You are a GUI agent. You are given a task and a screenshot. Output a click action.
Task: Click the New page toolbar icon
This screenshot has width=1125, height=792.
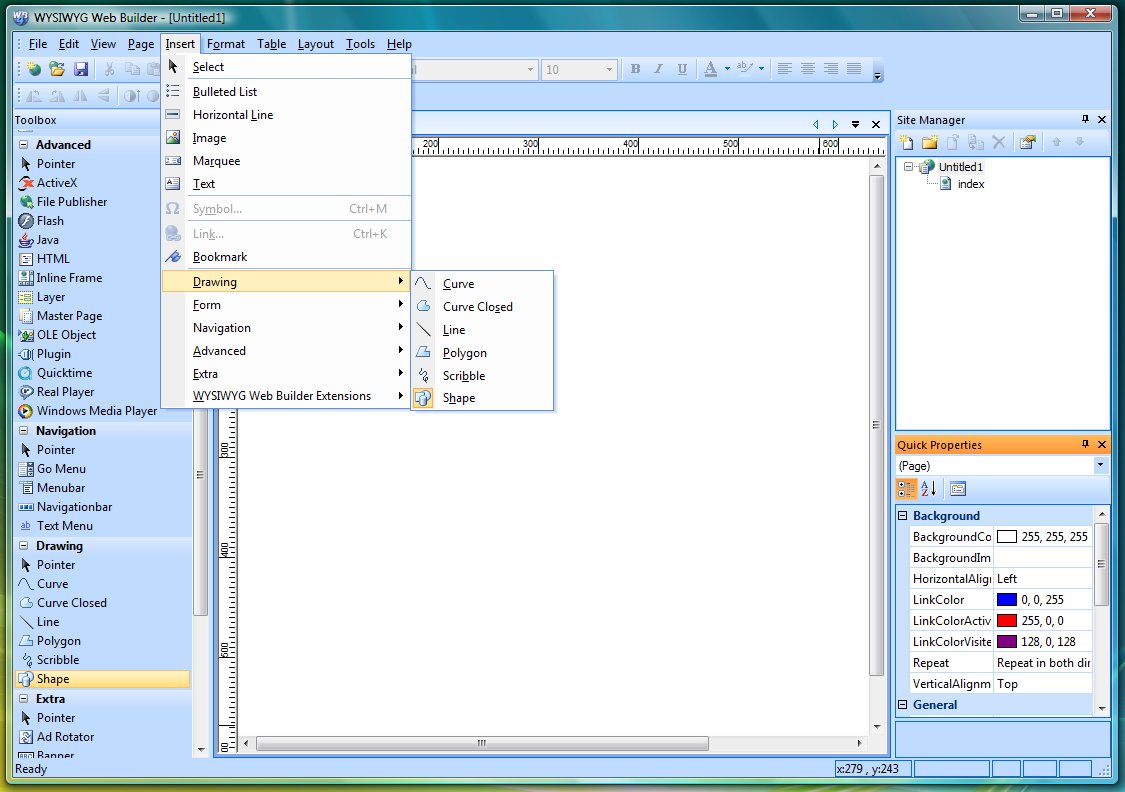34,69
